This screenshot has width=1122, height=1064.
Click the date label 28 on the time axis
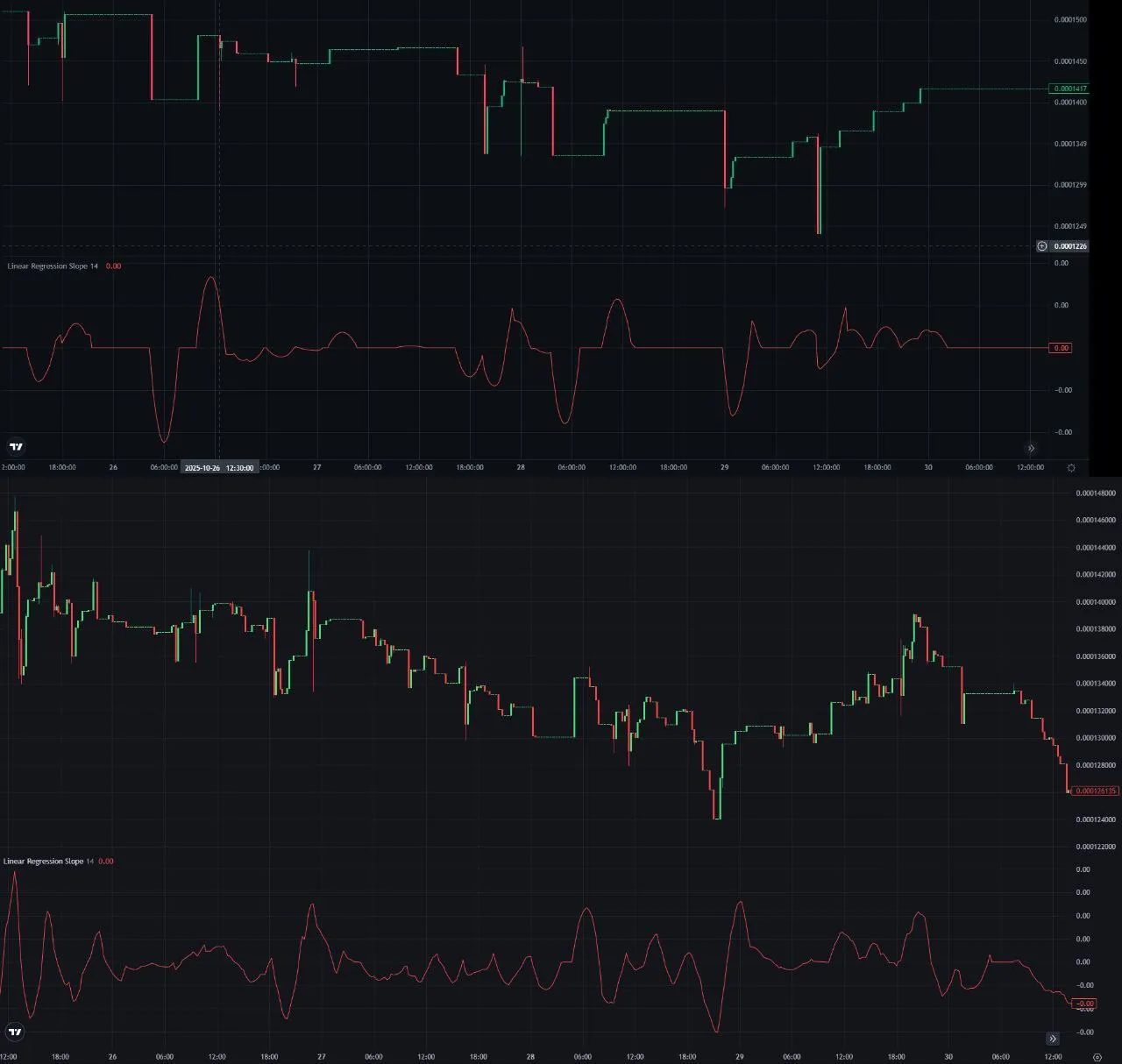click(522, 467)
